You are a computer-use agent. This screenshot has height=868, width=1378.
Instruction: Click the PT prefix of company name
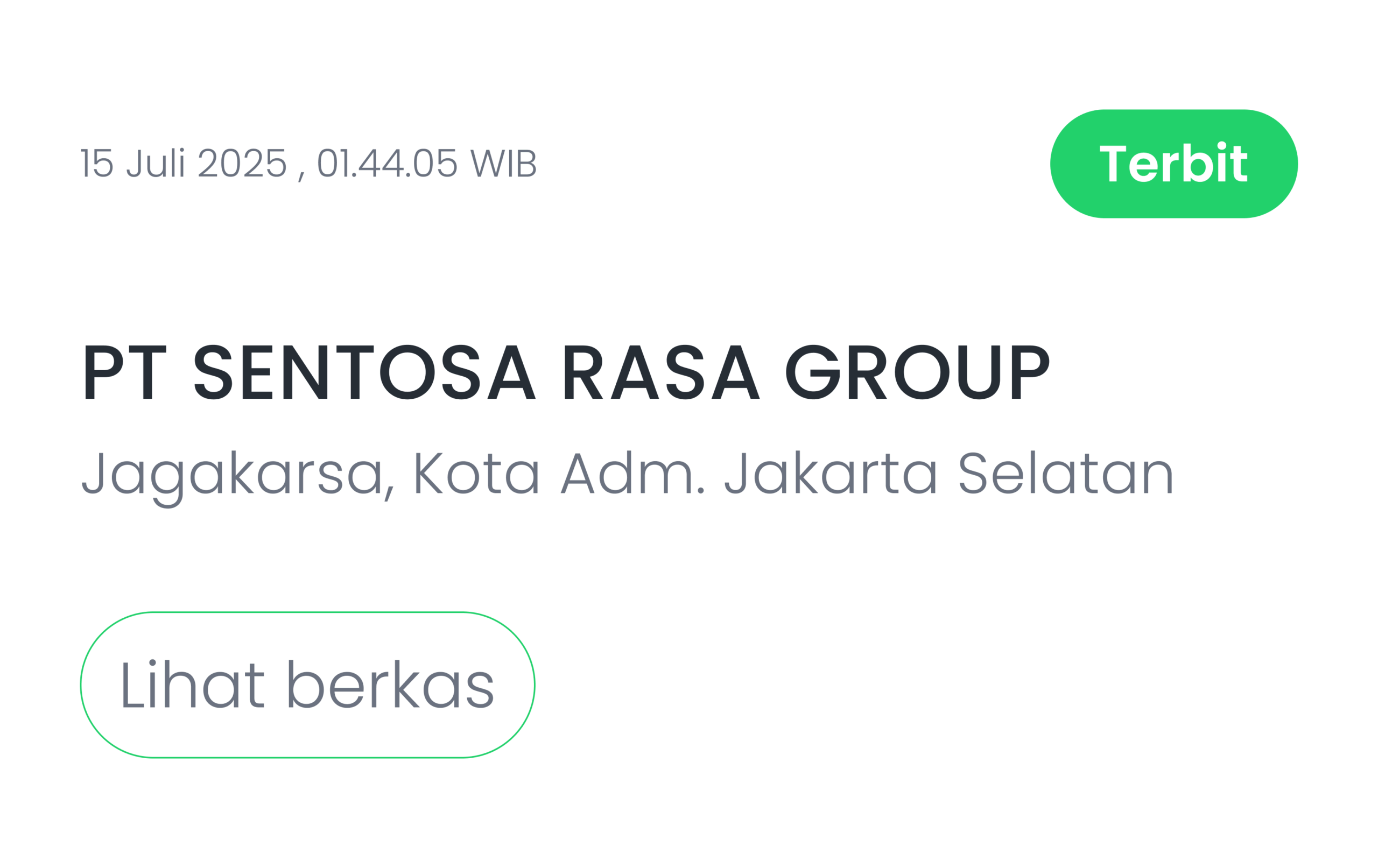pos(125,372)
